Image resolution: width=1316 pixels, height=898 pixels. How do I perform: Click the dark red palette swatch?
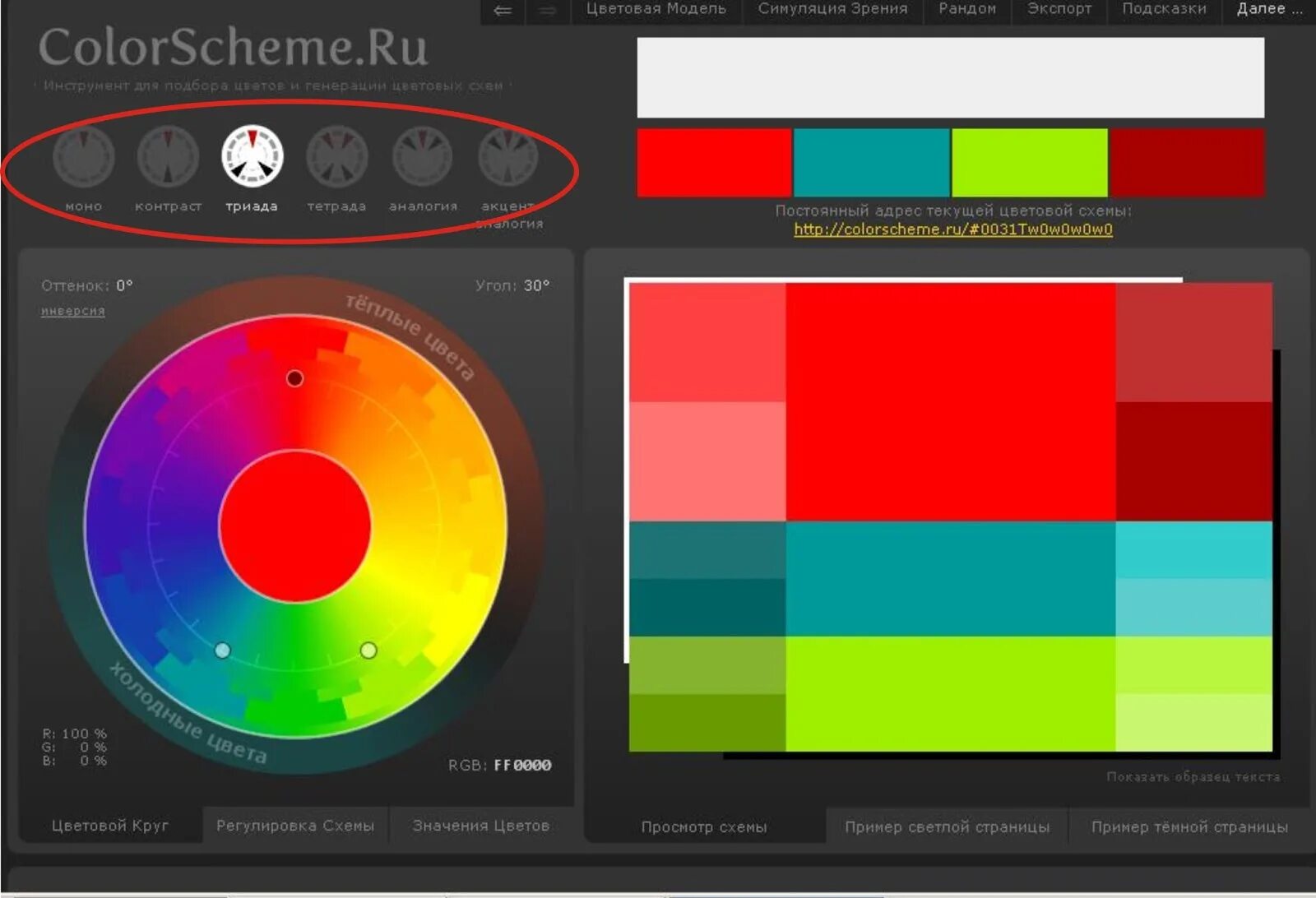pos(1187,162)
